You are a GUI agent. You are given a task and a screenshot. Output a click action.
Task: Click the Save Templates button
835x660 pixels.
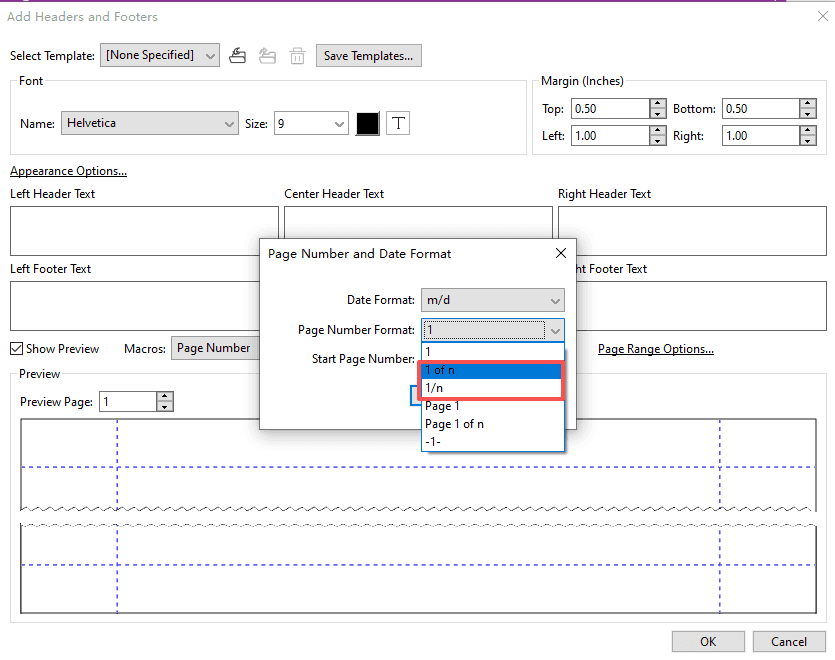369,55
